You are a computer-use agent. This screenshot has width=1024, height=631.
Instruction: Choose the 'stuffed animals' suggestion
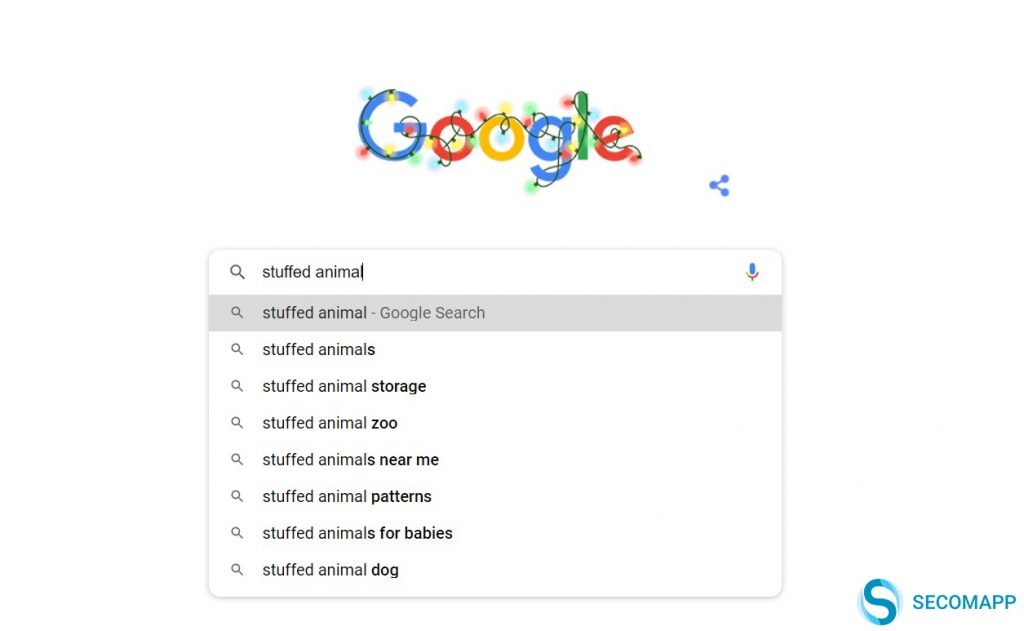pyautogui.click(x=495, y=349)
